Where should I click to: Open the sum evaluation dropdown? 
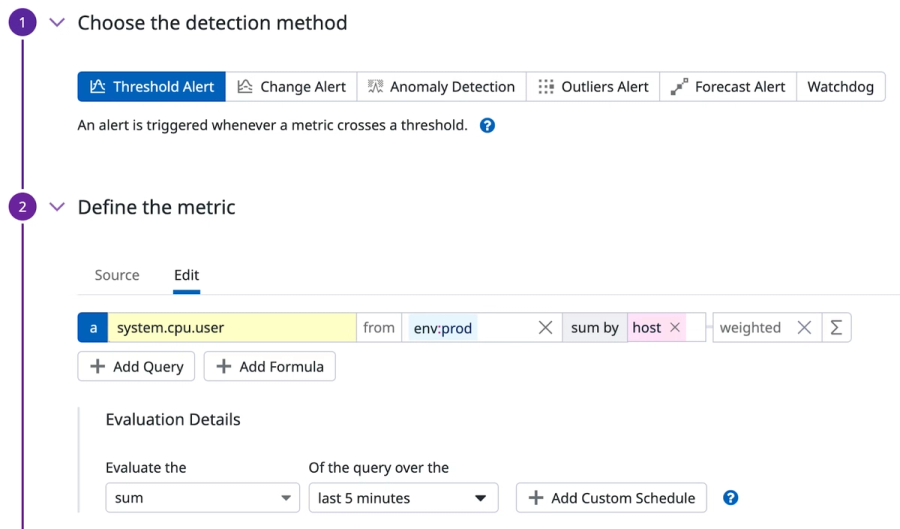(x=202, y=498)
